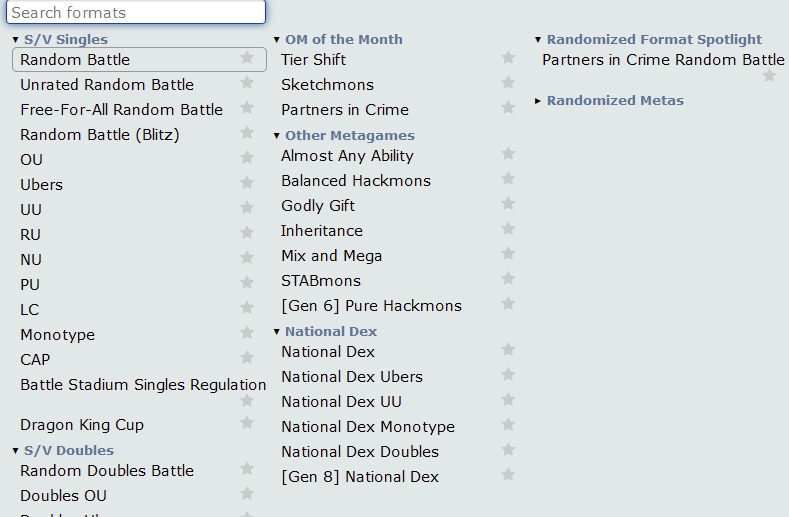Star Partners in Crime Random Battle
Image resolution: width=789 pixels, height=517 pixels.
769,76
